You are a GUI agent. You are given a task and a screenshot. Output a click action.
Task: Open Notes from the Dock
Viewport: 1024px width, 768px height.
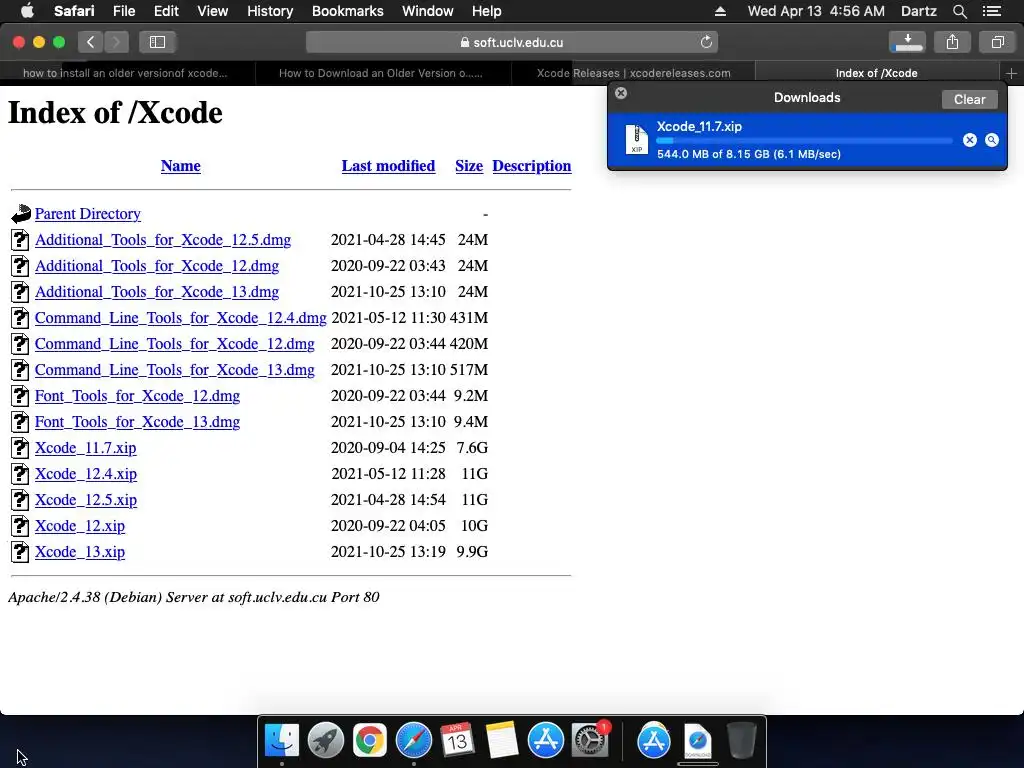(x=502, y=741)
